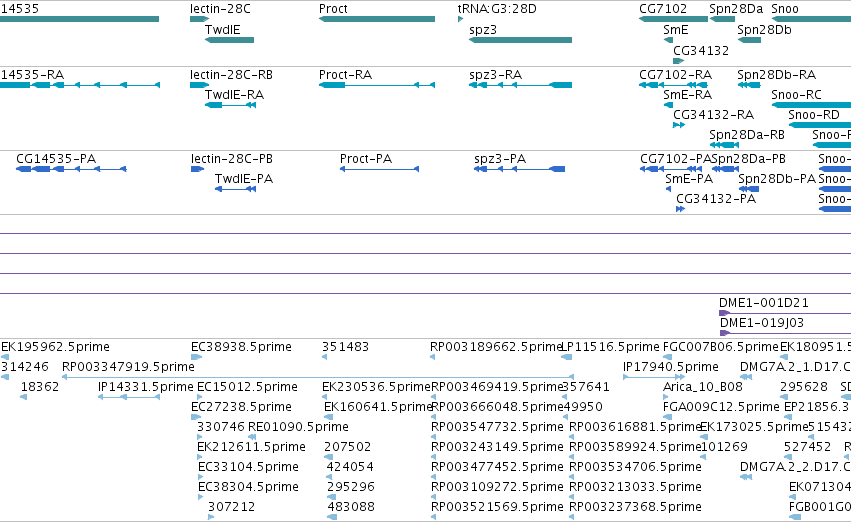Select the spz3 gene bar

(x=520, y=40)
